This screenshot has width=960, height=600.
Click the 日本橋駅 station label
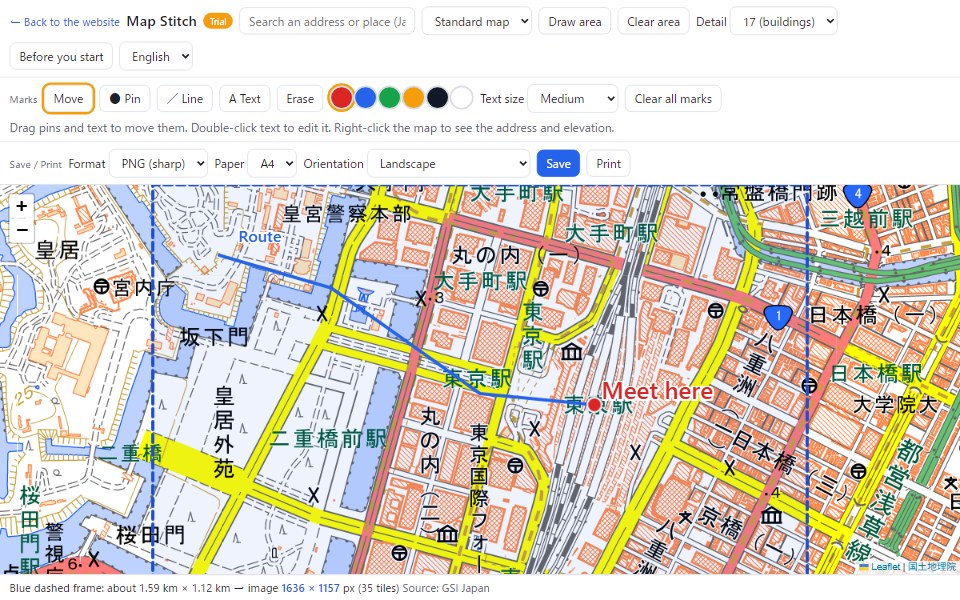coord(876,373)
